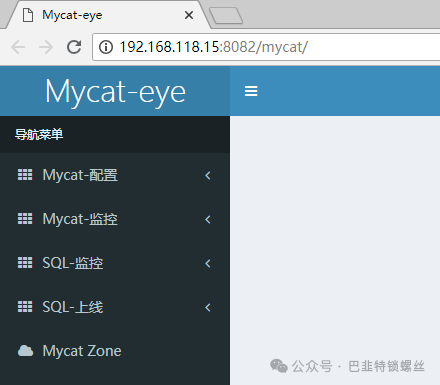This screenshot has height=385, width=440.
Task: Expand the Mycat-配置 chevron
Action: [x=208, y=175]
